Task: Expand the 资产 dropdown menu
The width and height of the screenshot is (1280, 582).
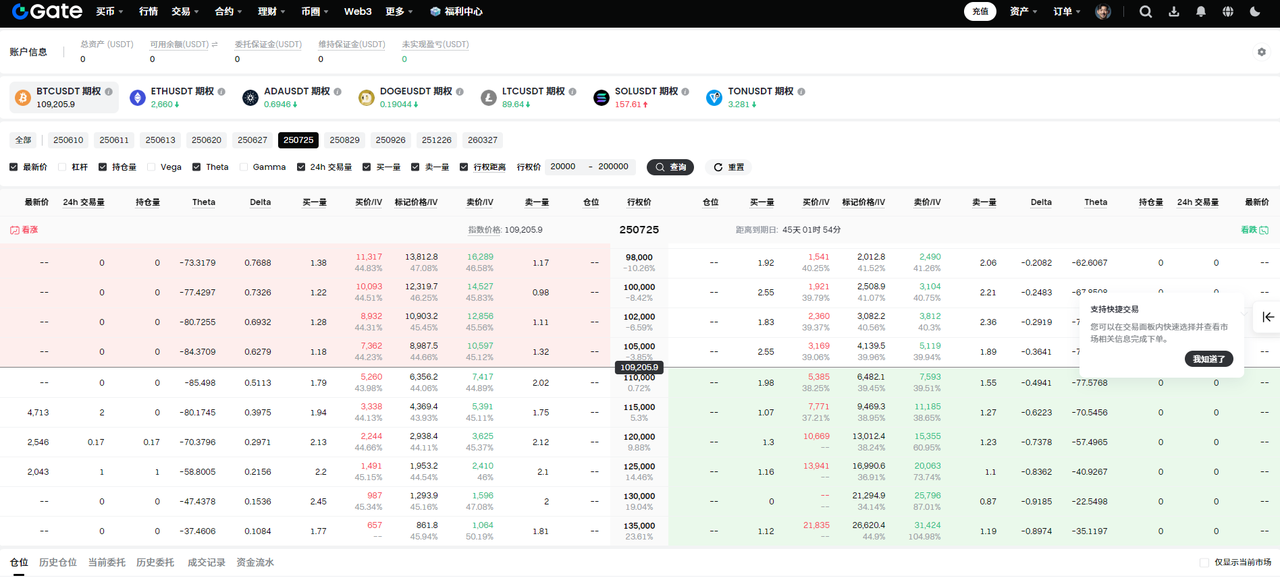Action: (1023, 12)
